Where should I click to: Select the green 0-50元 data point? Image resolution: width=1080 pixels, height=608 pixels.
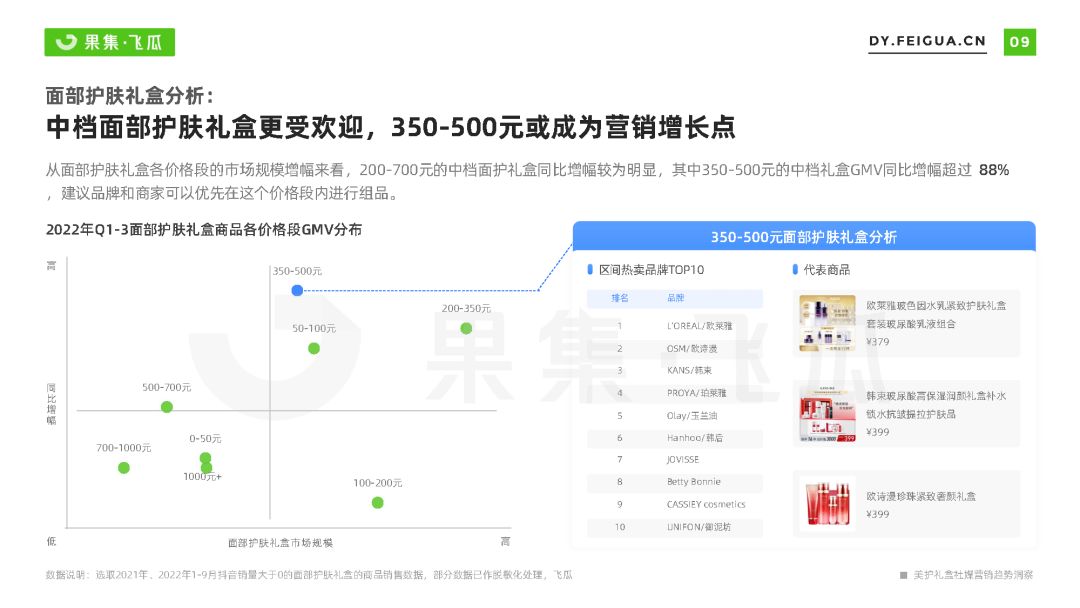[205, 458]
